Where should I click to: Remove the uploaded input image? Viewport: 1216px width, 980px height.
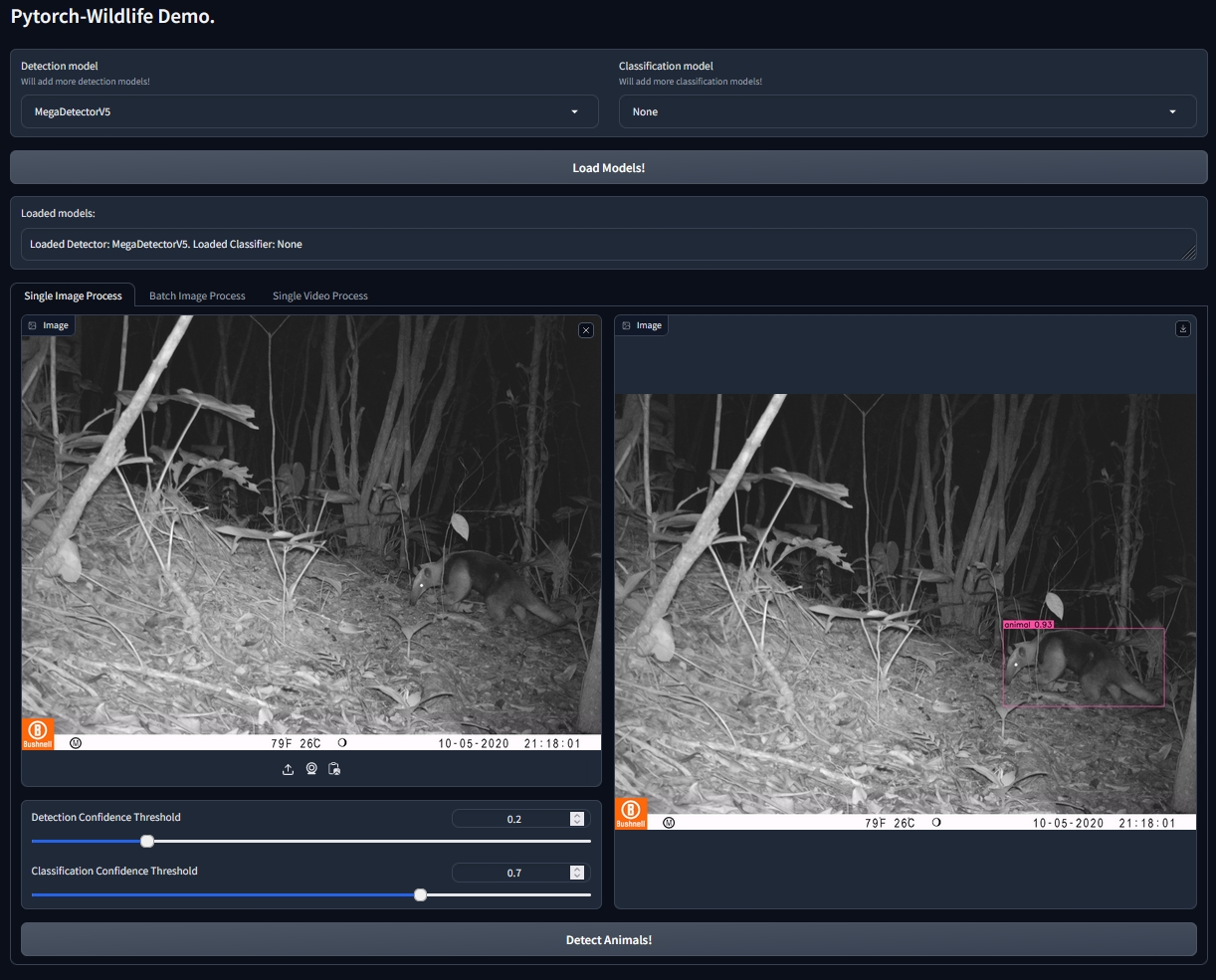tap(586, 330)
